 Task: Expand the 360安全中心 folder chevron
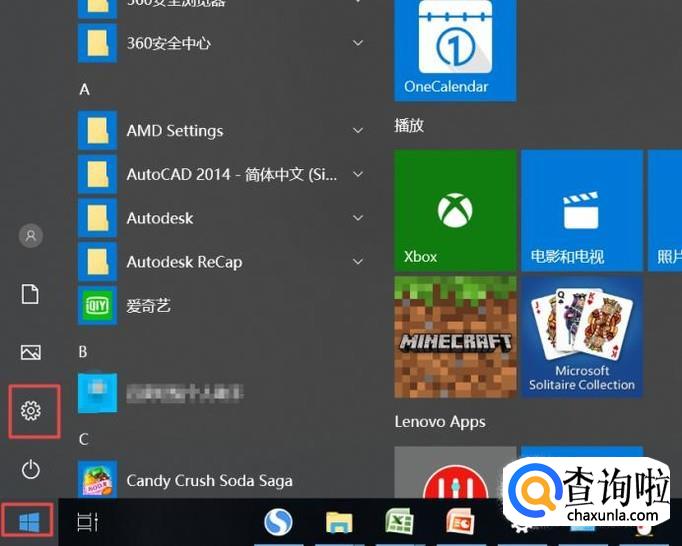[358, 43]
